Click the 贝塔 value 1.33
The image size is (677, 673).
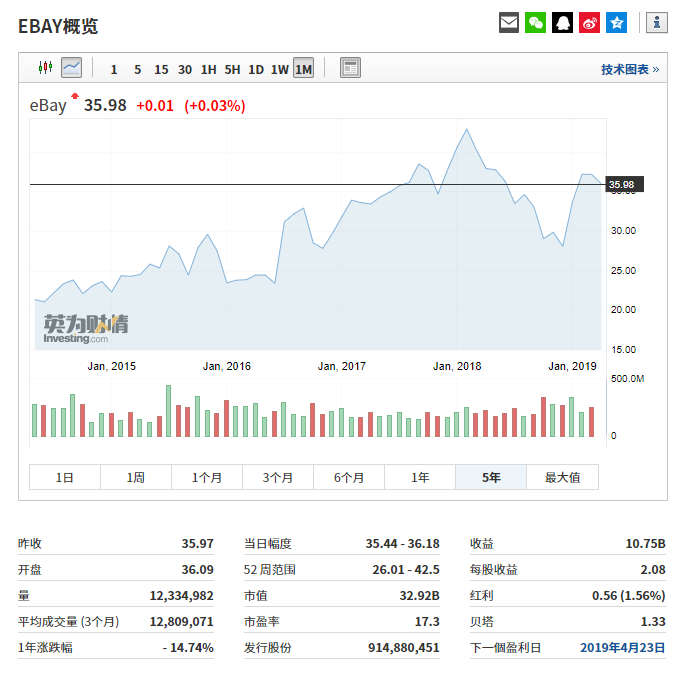click(653, 622)
